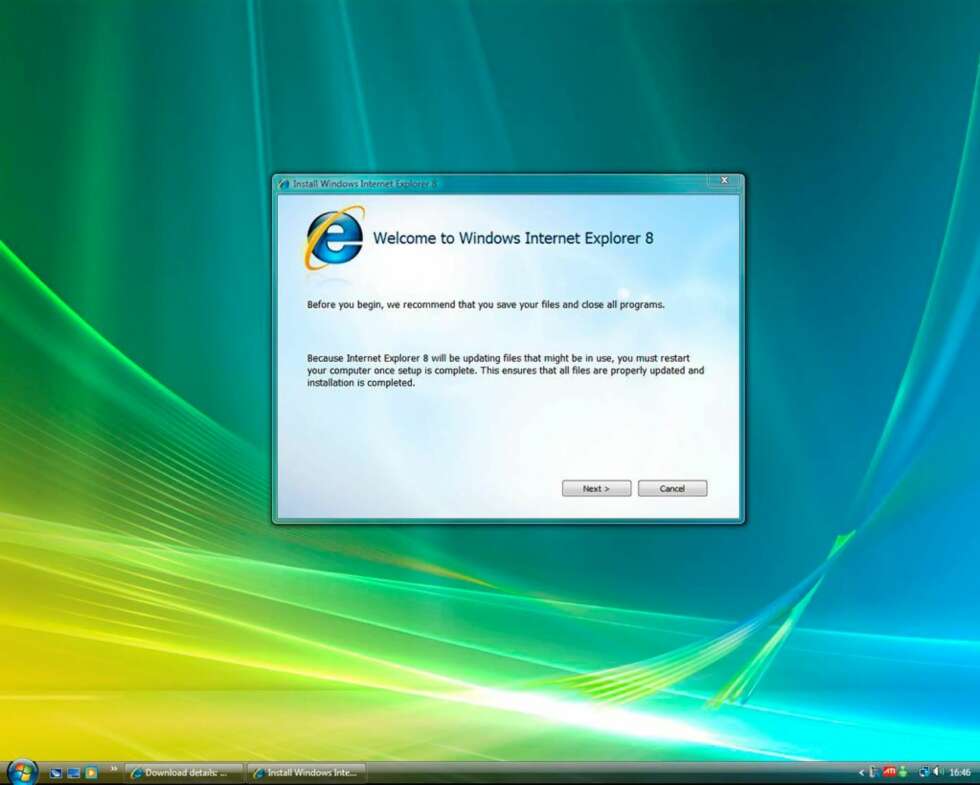This screenshot has width=980, height=785.
Task: Cancel the Internet Explorer 8 installation
Action: [x=672, y=489]
